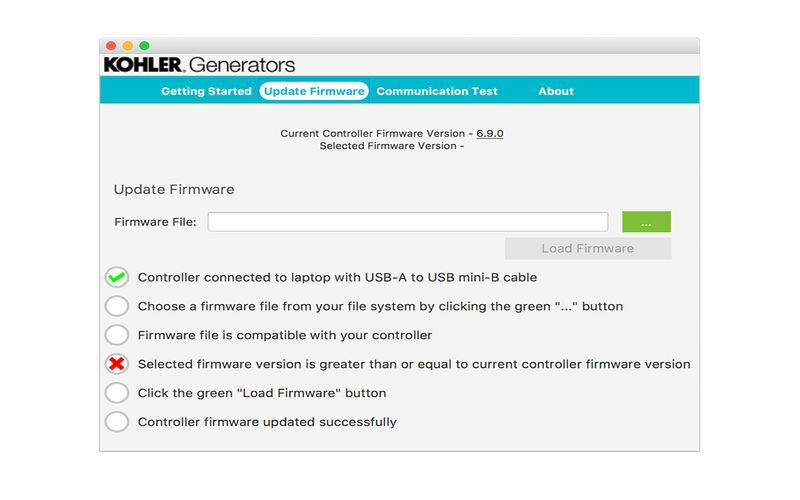Open the Getting Started tab
Image resolution: width=800 pixels, height=500 pixels.
point(206,91)
